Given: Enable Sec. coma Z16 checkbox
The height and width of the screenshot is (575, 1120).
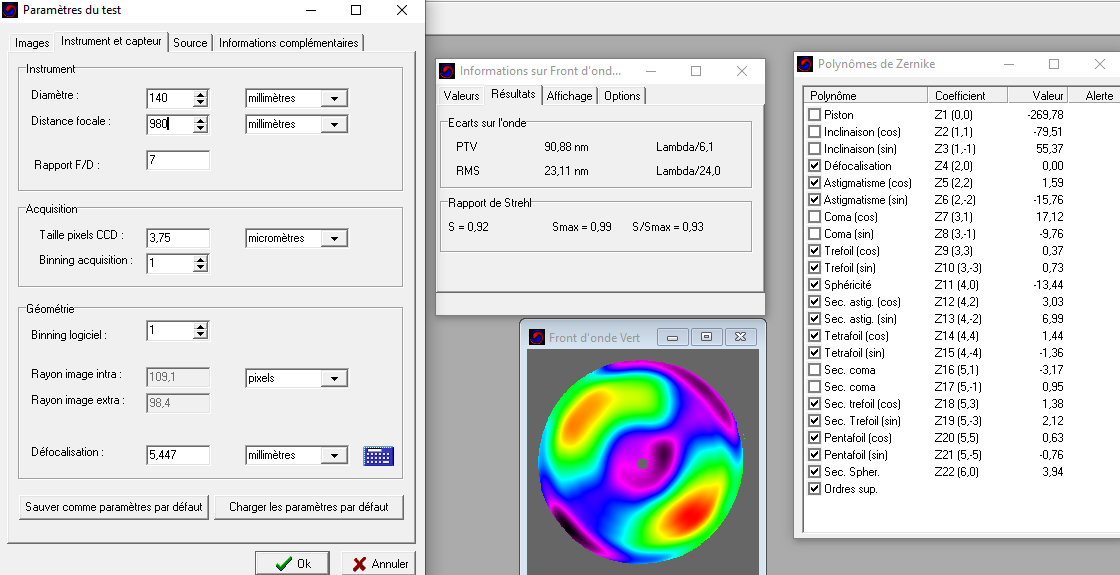Looking at the screenshot, I should coord(814,370).
